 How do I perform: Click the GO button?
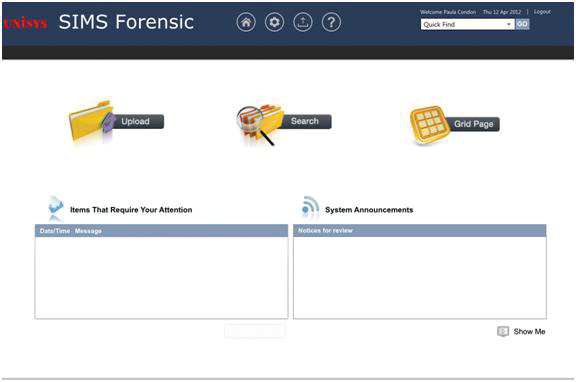pyautogui.click(x=522, y=24)
